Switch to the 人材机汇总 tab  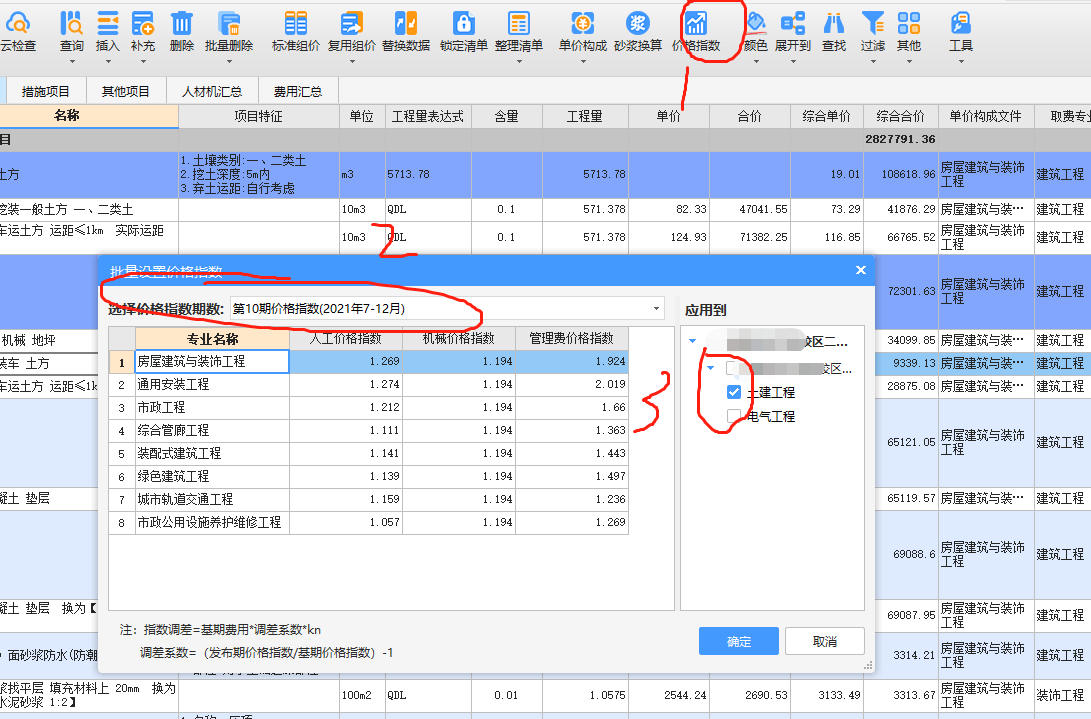click(212, 91)
